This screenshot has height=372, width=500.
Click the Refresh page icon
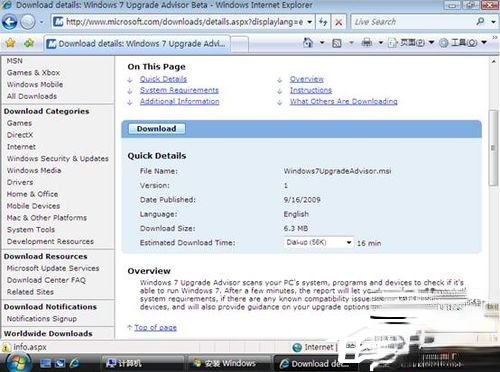[x=323, y=22]
